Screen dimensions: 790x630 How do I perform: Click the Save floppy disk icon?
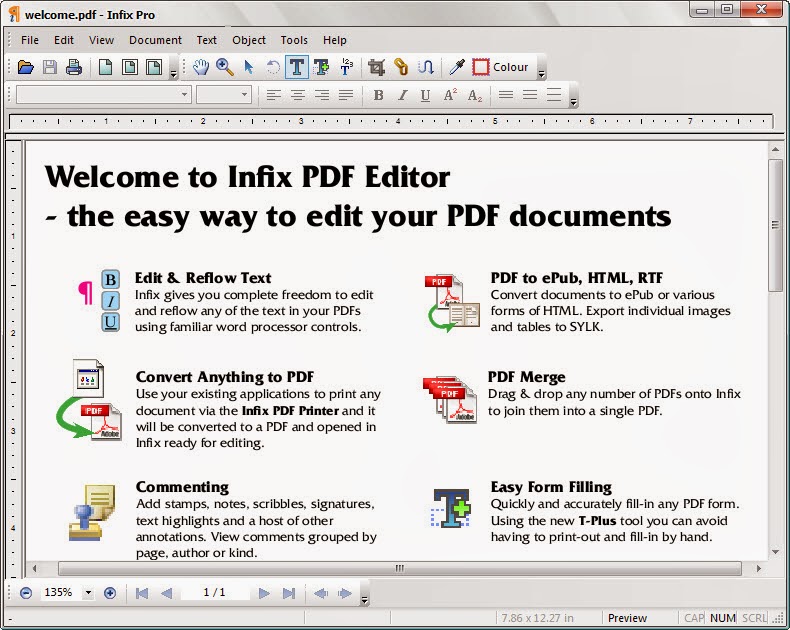coord(49,67)
